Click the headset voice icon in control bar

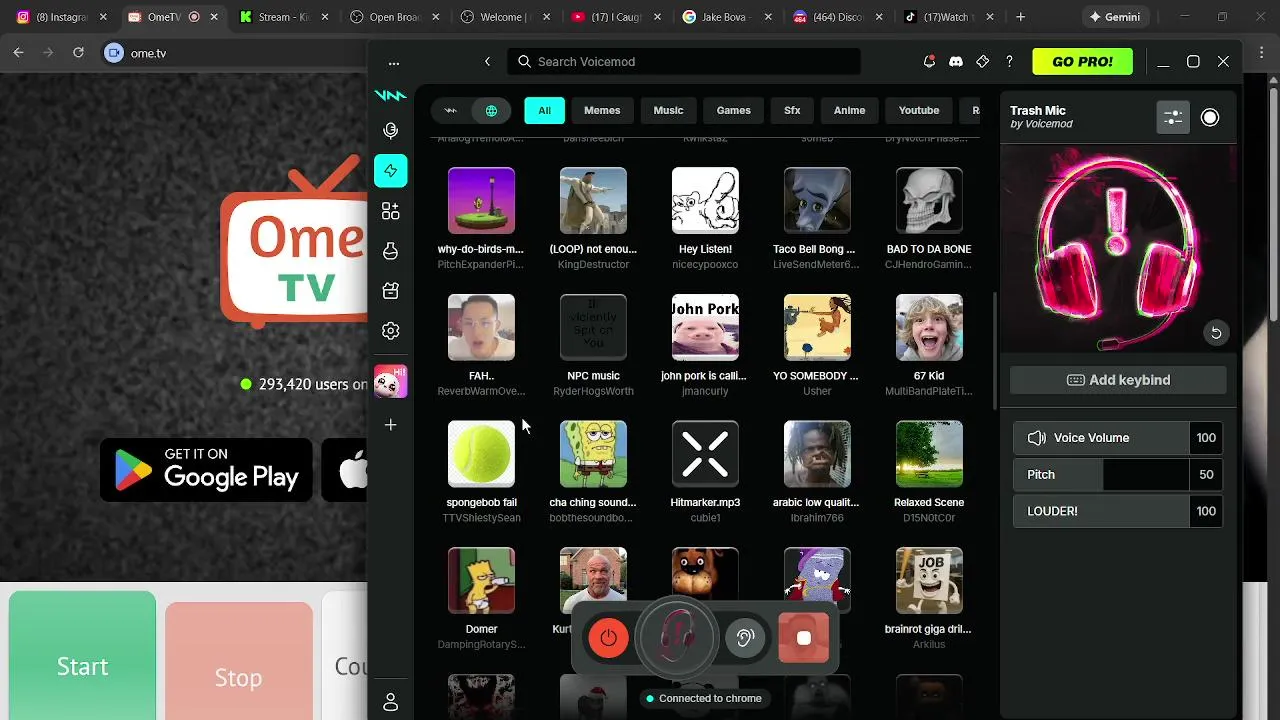(678, 636)
